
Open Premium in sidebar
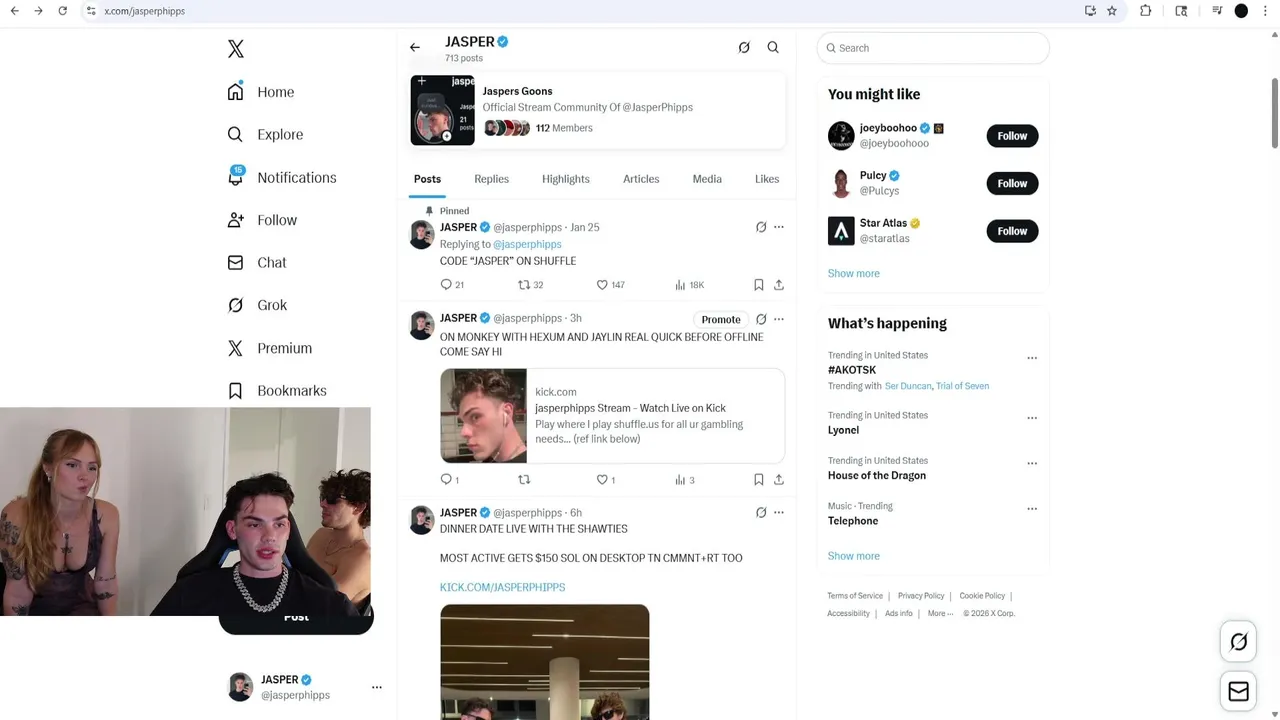click(270, 348)
